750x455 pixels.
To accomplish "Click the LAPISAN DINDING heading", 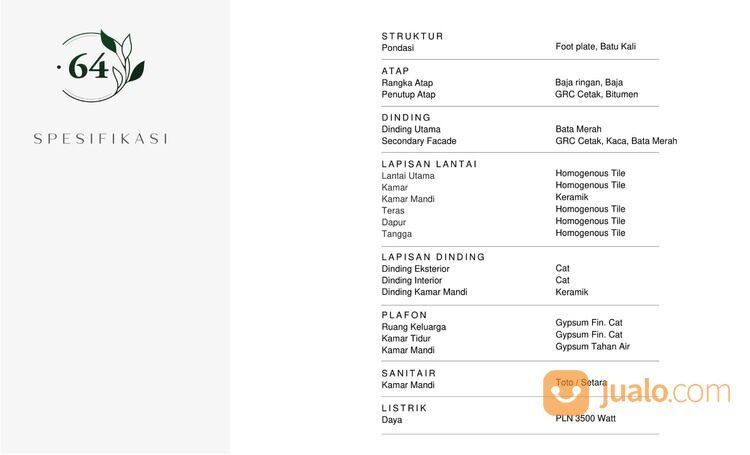I will click(433, 257).
